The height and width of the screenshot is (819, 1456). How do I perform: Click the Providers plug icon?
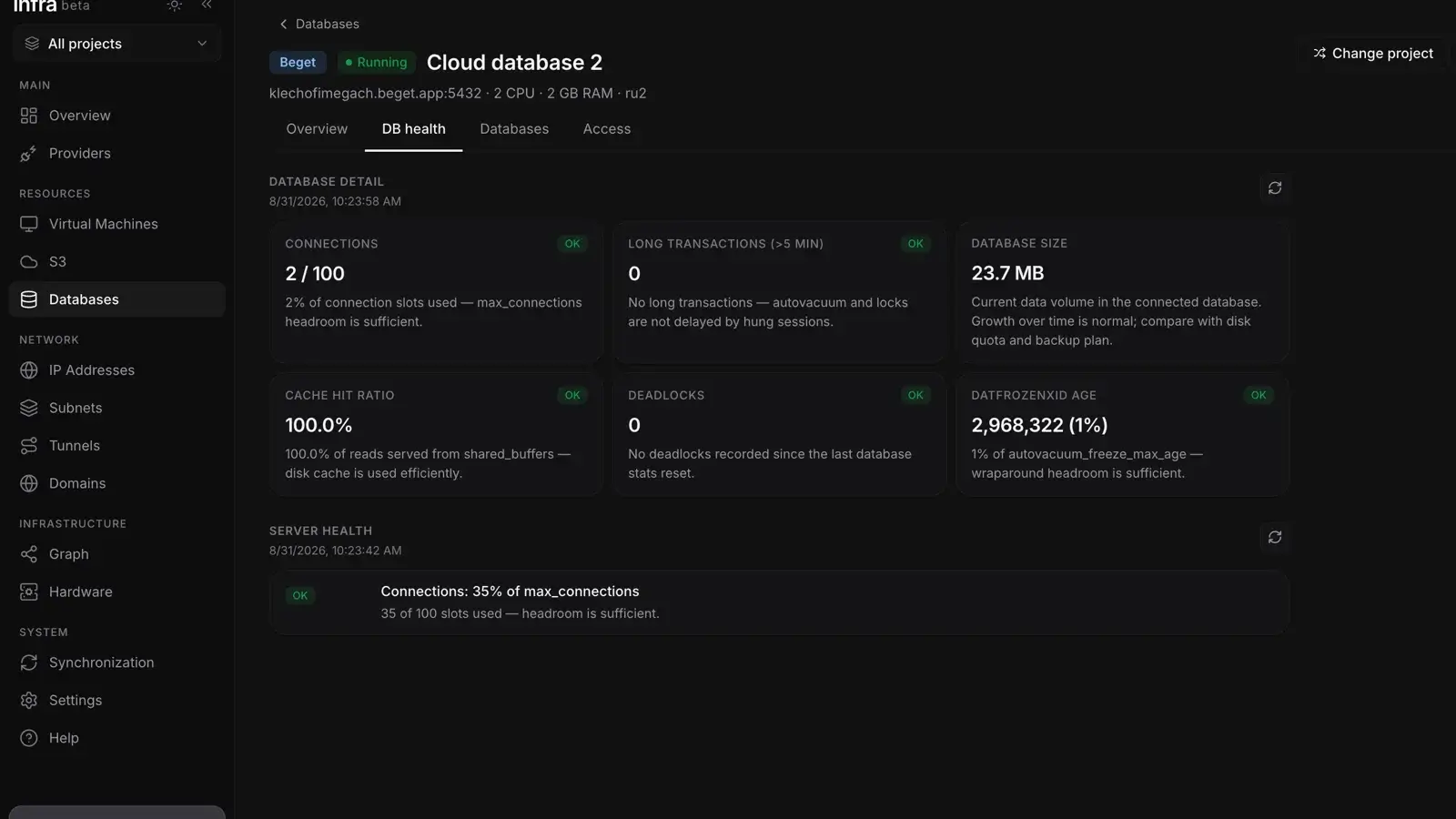click(x=29, y=154)
